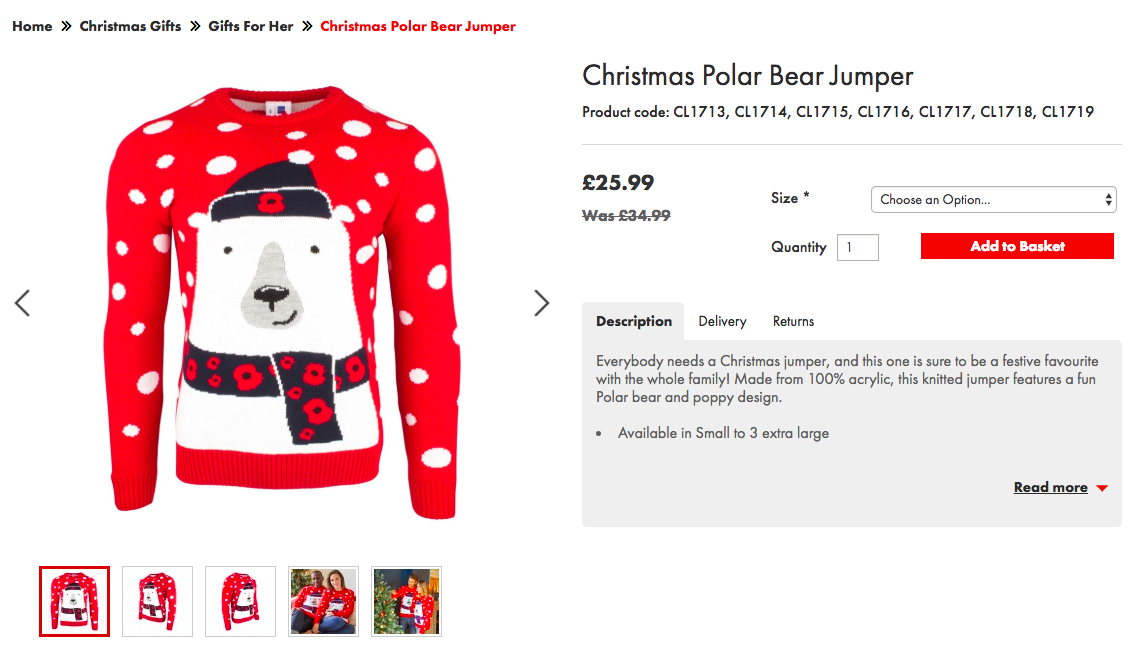Screen dimensions: 1134x650
Task: Click the main polar bear jumper image
Action: pyautogui.click(x=282, y=303)
